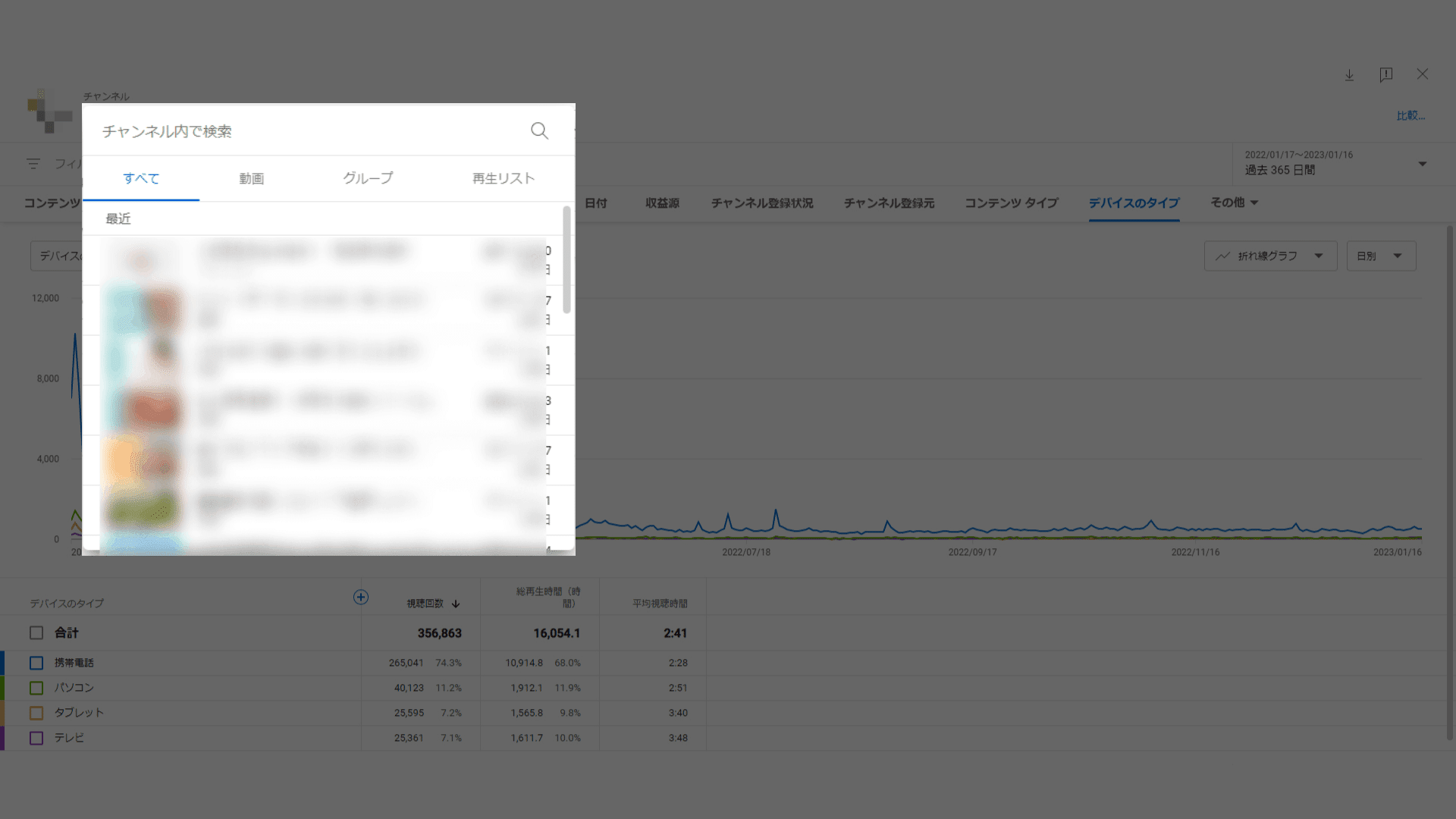Click the filter icon

click(x=33, y=163)
